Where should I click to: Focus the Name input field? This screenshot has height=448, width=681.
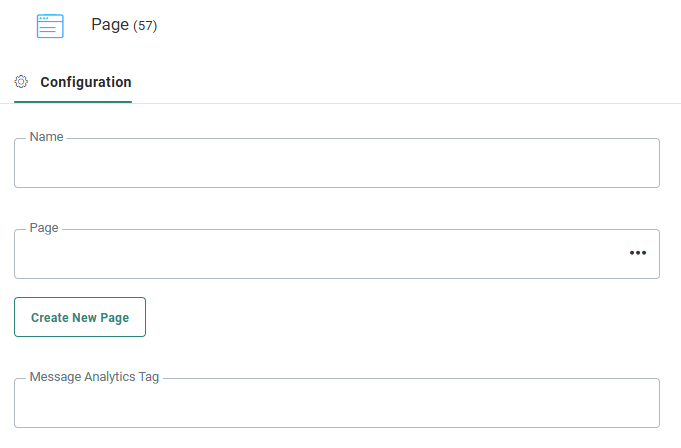tap(336, 164)
